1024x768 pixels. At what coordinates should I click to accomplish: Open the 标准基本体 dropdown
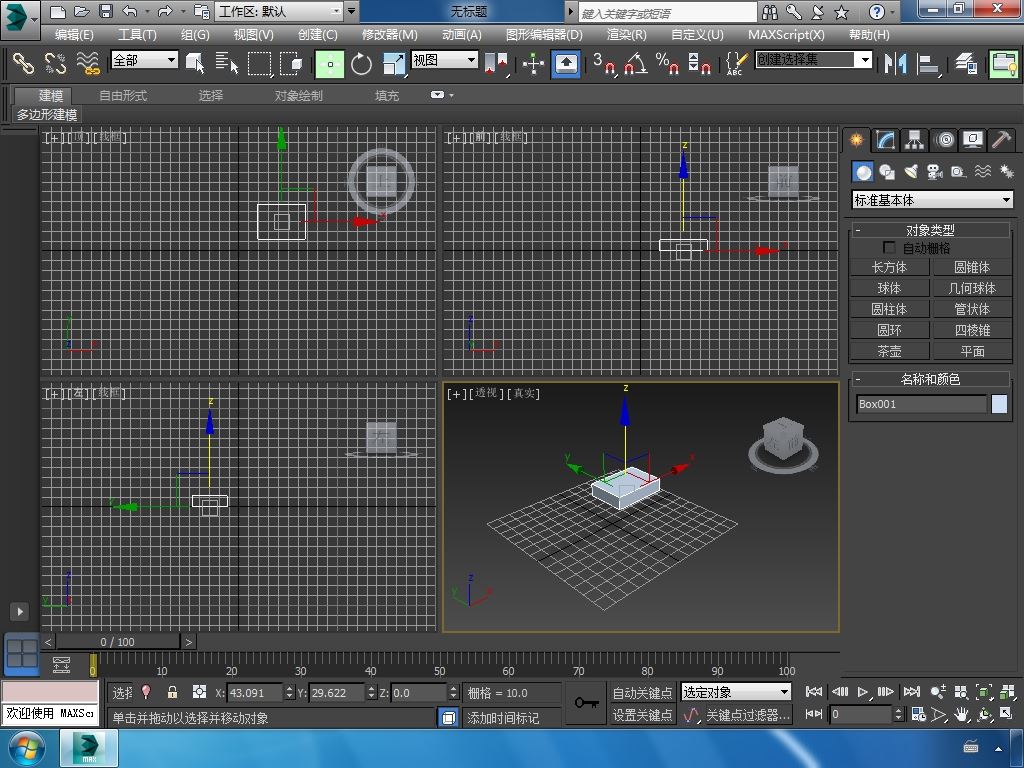click(932, 200)
